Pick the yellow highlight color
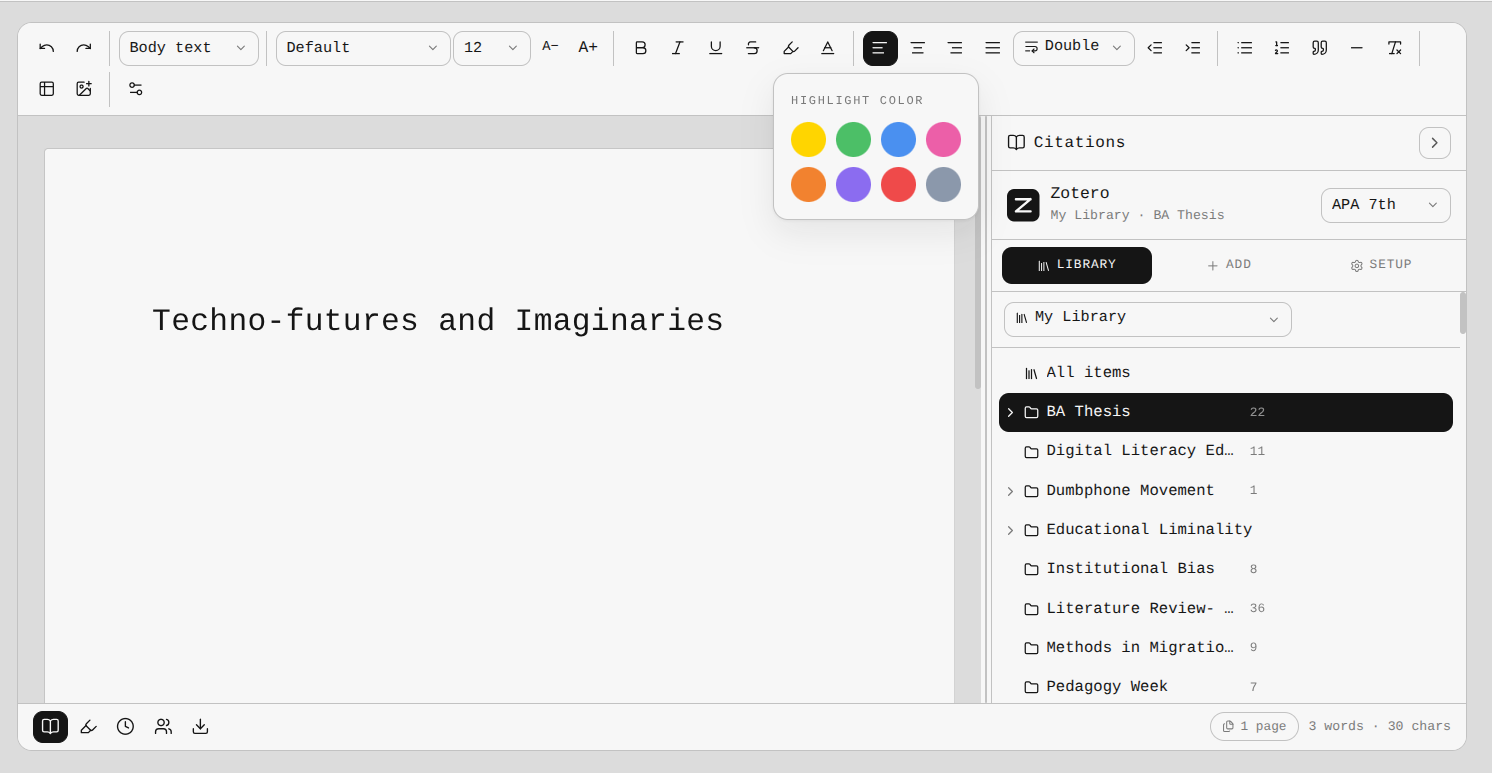Image resolution: width=1492 pixels, height=773 pixels. click(808, 140)
